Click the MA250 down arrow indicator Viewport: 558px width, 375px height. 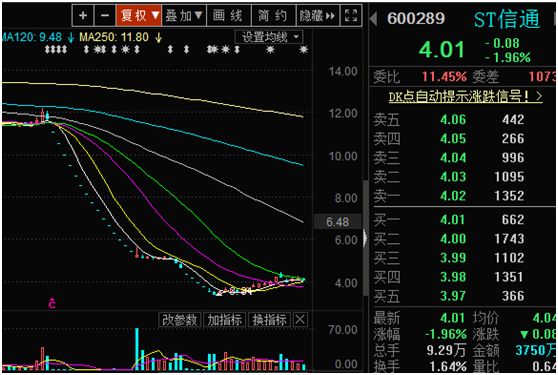pos(158,37)
